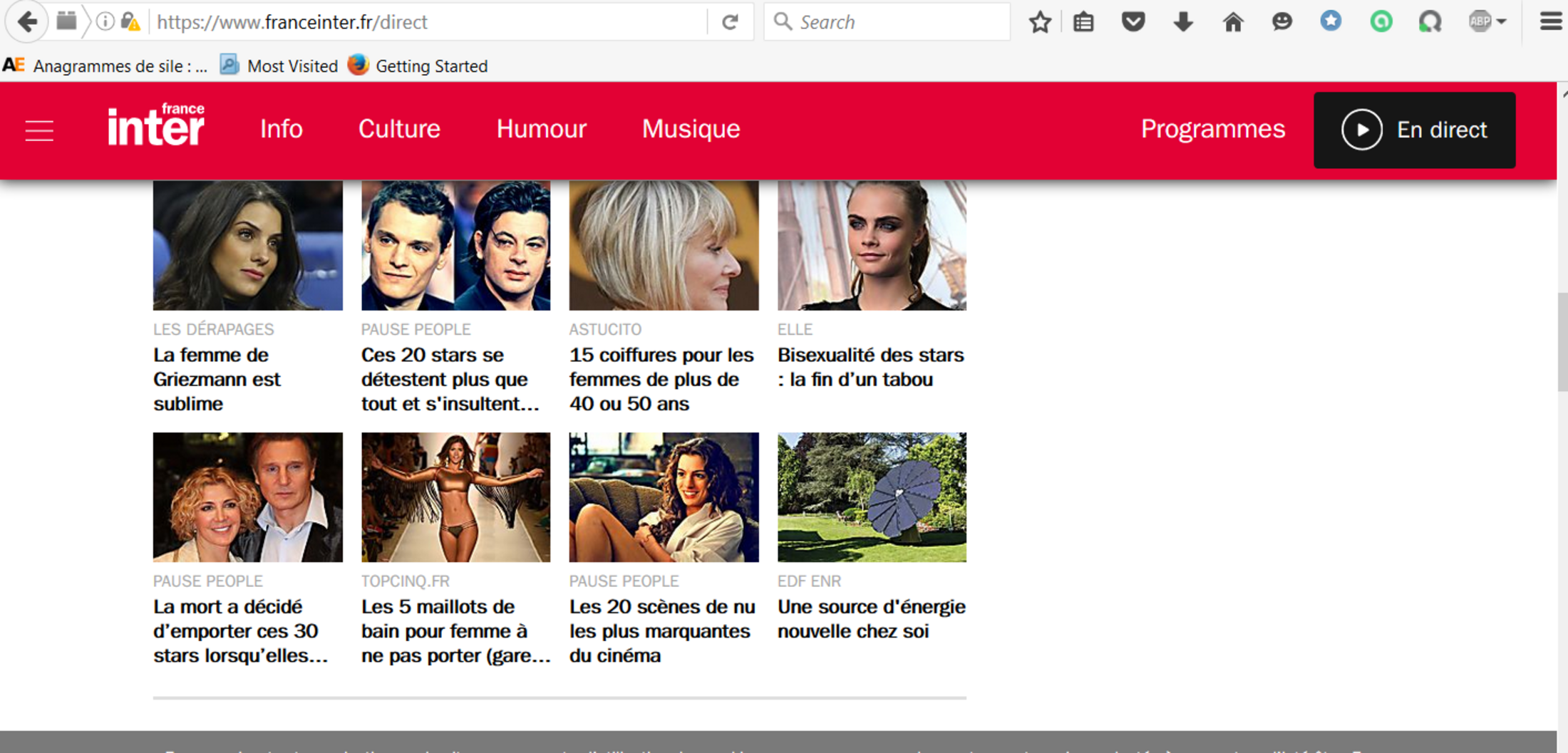The image size is (1568, 753).
Task: Open the downloads arrow icon
Action: pyautogui.click(x=1183, y=22)
